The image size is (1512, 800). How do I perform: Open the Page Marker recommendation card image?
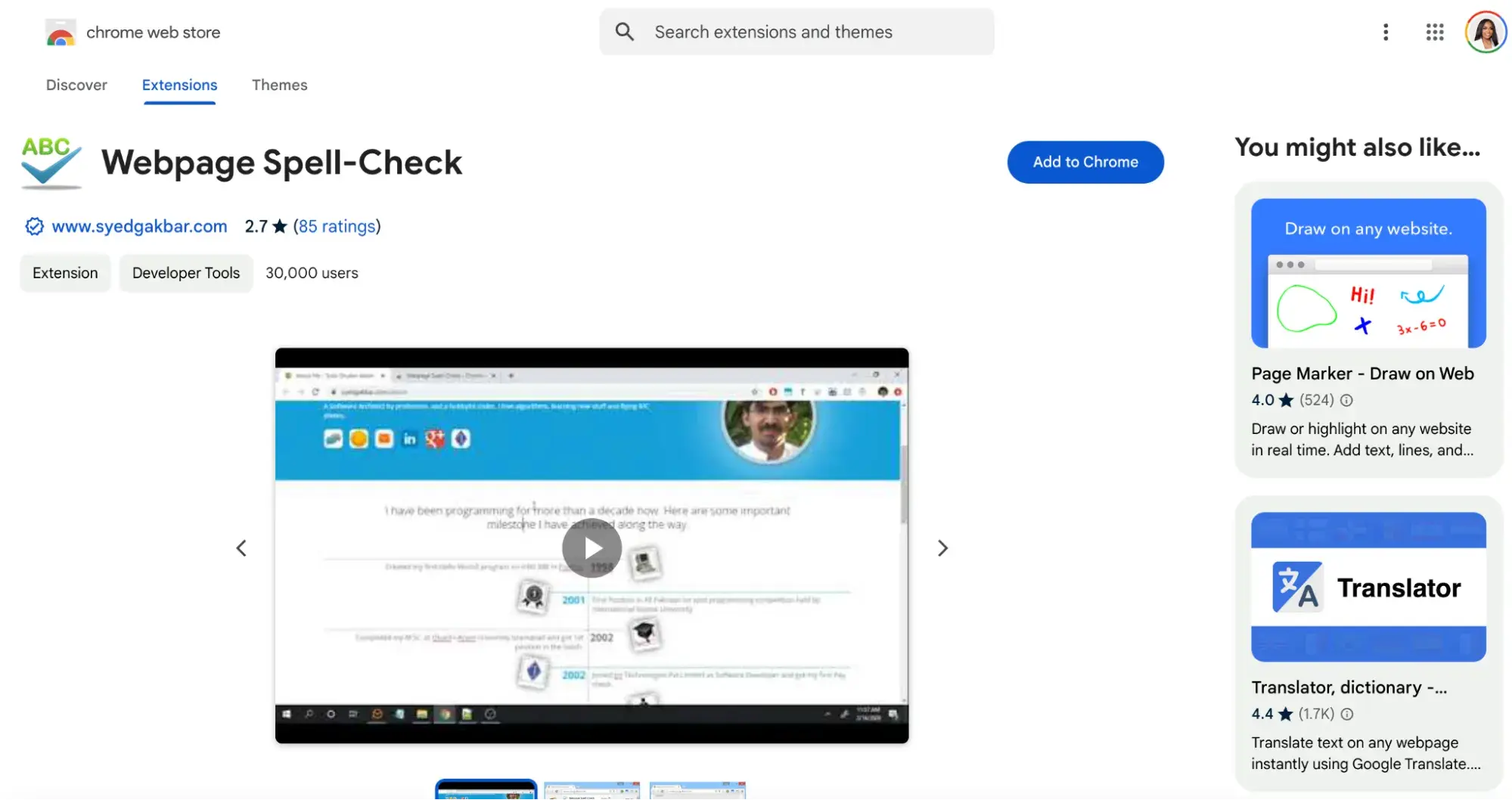pyautogui.click(x=1368, y=273)
